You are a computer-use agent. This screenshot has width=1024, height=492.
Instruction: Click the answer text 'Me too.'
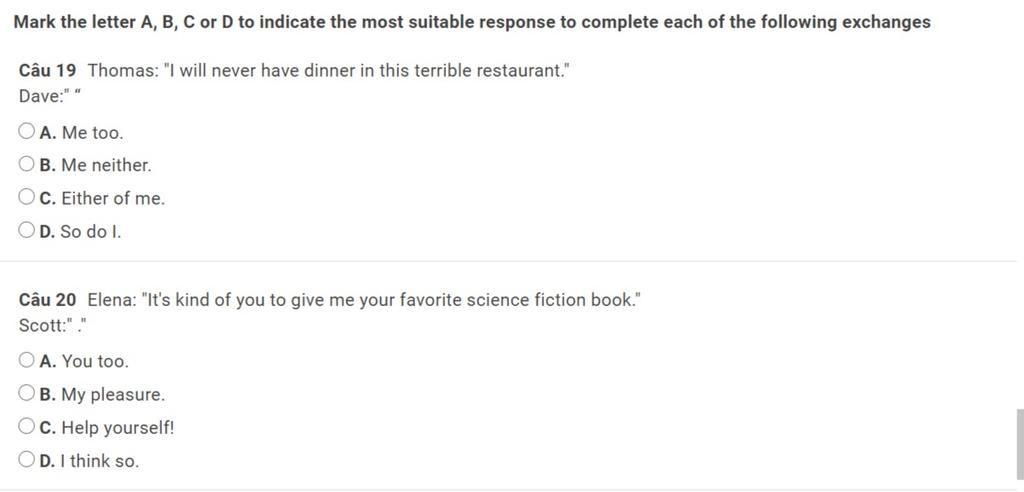92,133
